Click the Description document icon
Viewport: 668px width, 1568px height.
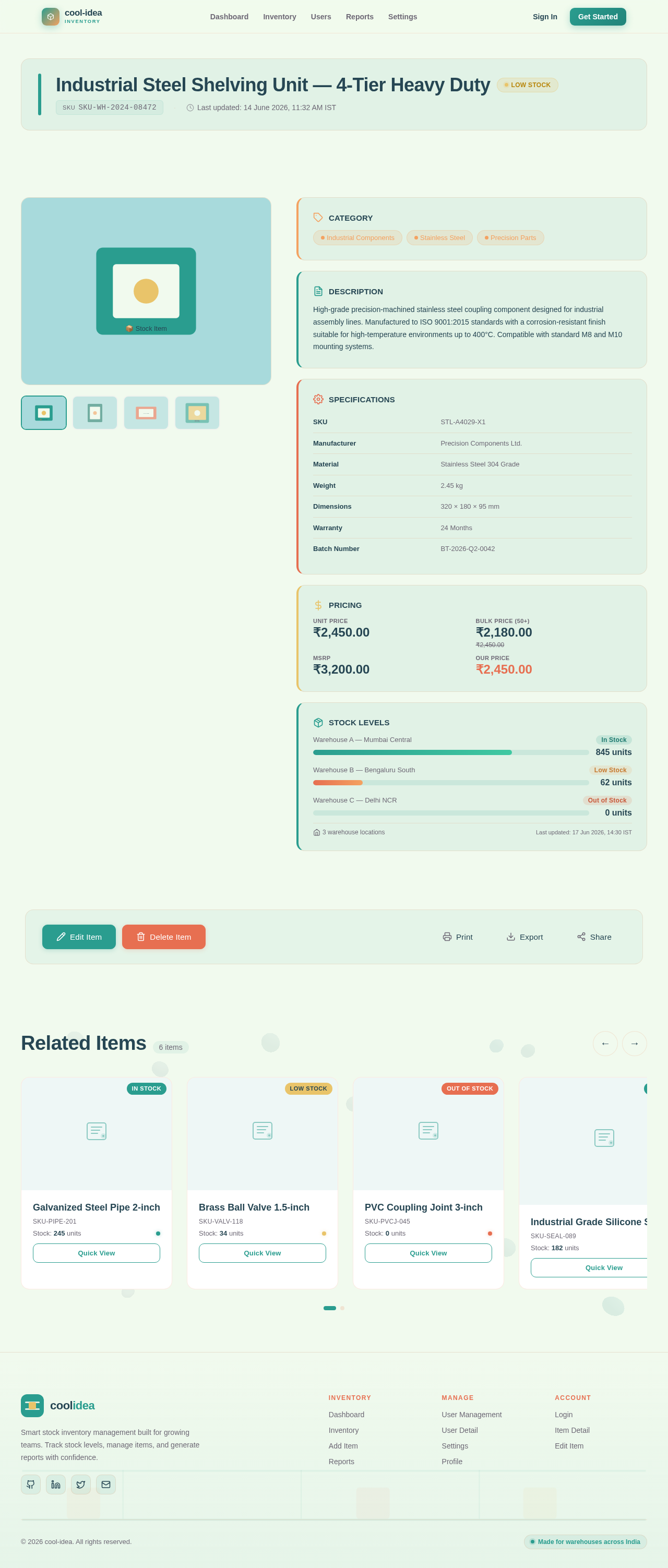pos(318,291)
